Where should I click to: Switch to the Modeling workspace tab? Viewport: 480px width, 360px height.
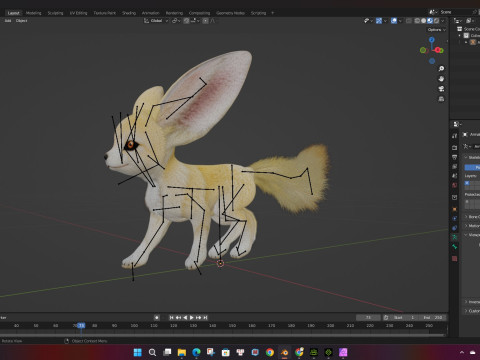point(33,13)
